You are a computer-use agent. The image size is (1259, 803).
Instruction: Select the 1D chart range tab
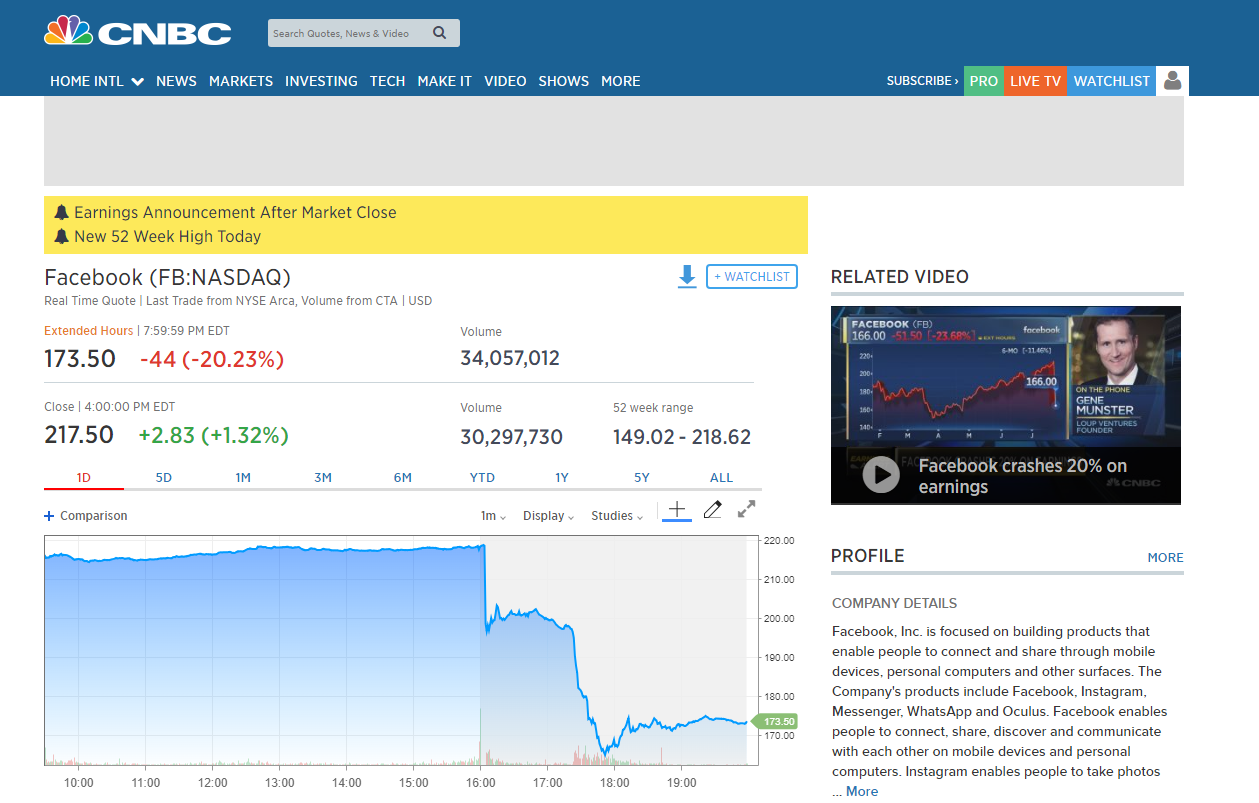[84, 478]
